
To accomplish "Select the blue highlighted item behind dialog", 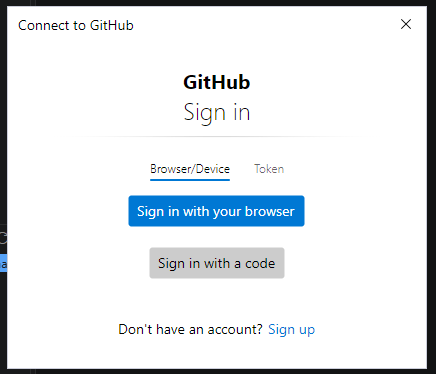I will tap(3, 263).
